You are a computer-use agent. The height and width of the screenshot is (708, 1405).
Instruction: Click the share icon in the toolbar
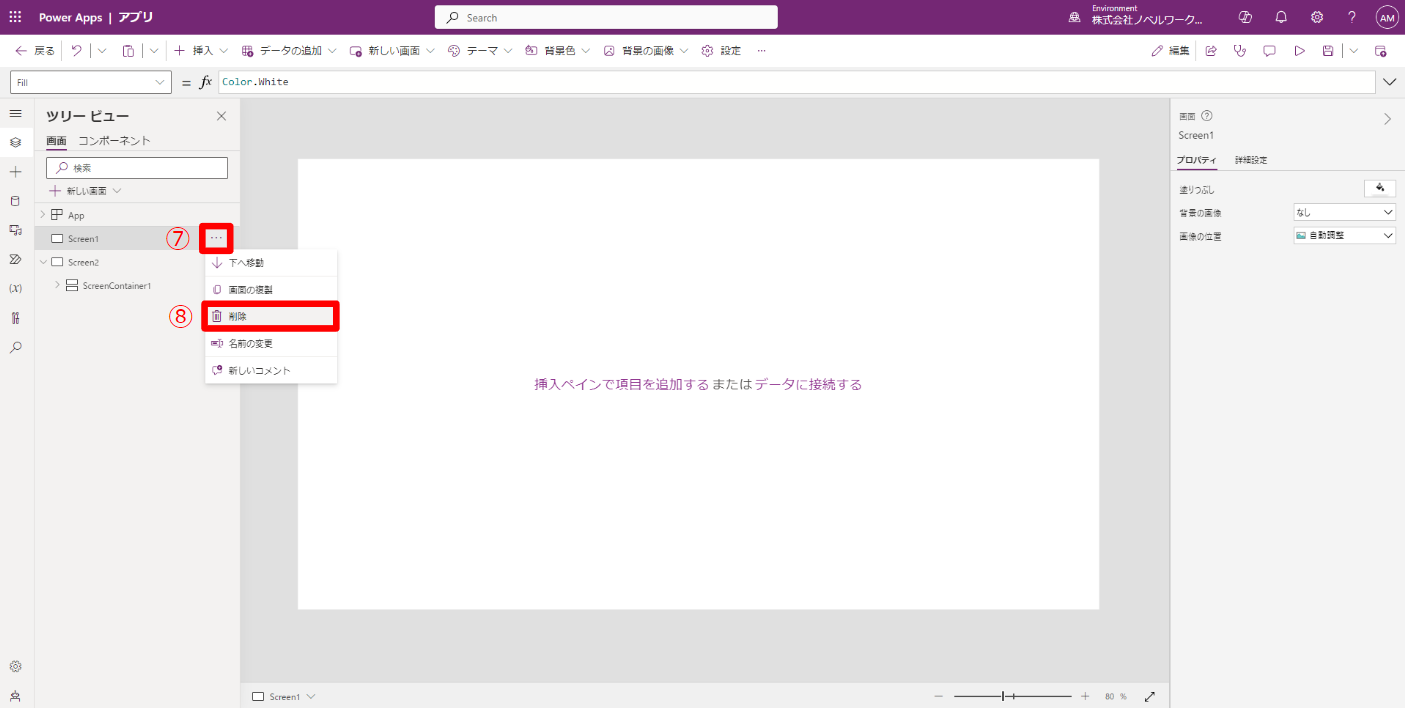(1211, 50)
